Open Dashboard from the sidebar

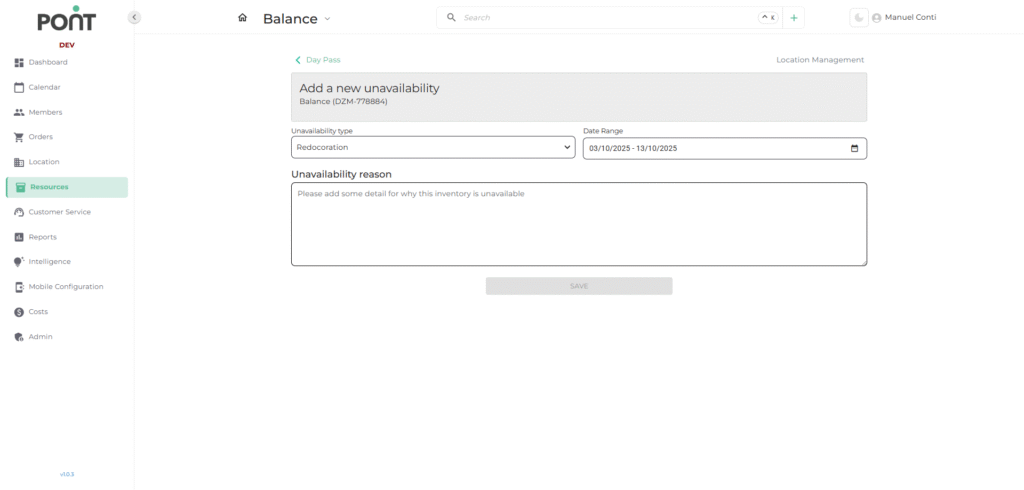[x=48, y=62]
